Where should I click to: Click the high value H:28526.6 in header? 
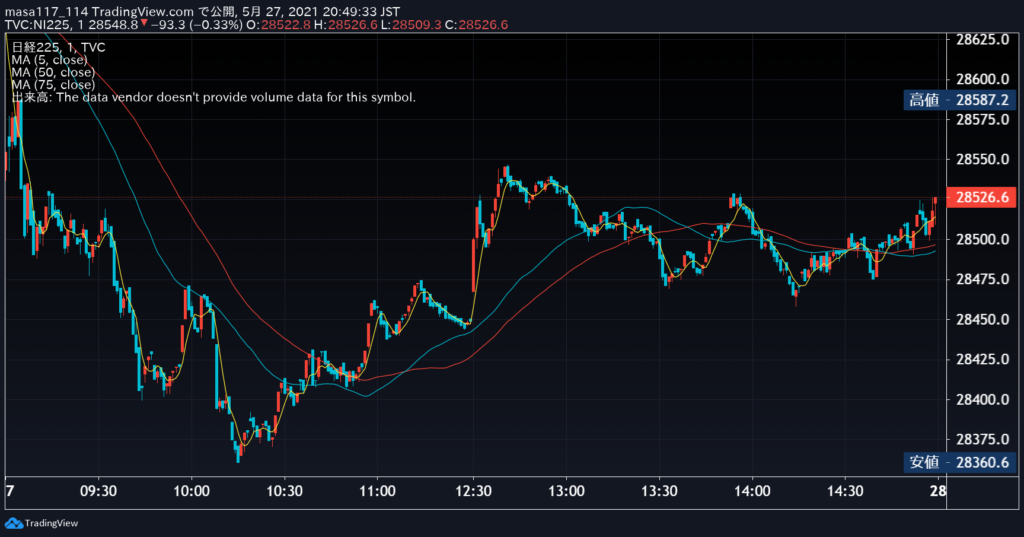(345, 25)
